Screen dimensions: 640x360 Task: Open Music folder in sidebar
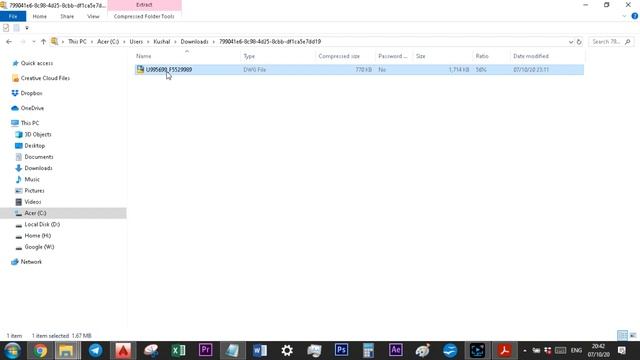tap(32, 180)
